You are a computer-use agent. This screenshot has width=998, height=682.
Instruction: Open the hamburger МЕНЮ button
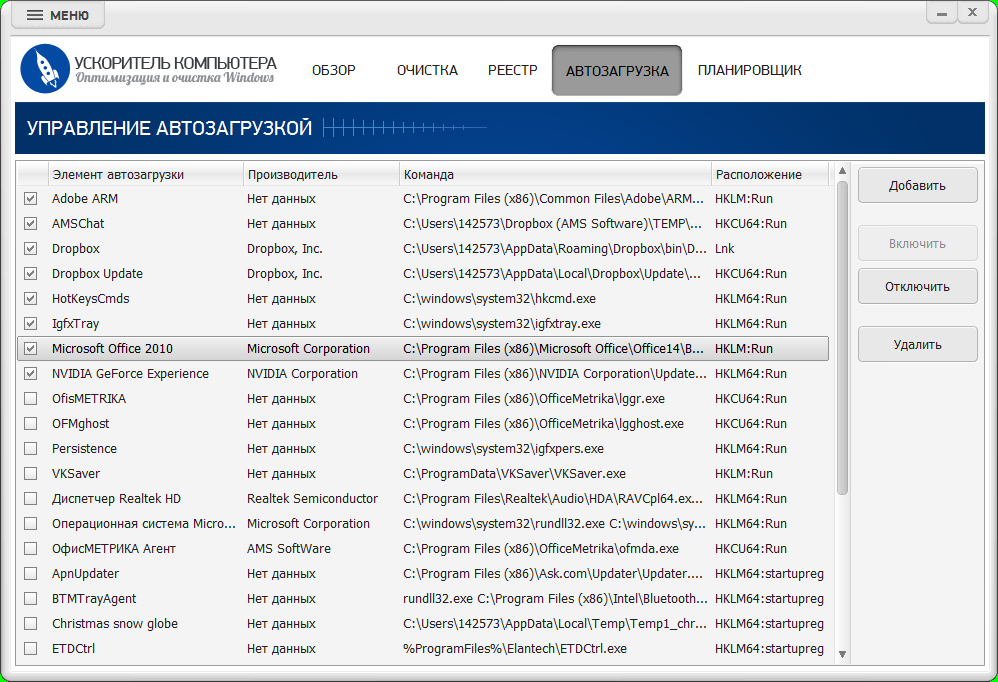click(58, 15)
